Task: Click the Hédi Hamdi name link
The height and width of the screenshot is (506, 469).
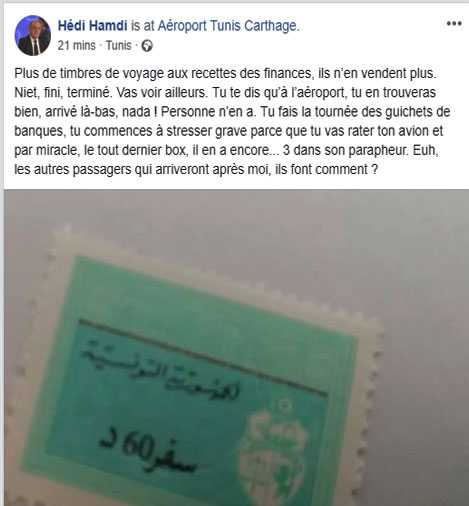Action: coord(92,26)
